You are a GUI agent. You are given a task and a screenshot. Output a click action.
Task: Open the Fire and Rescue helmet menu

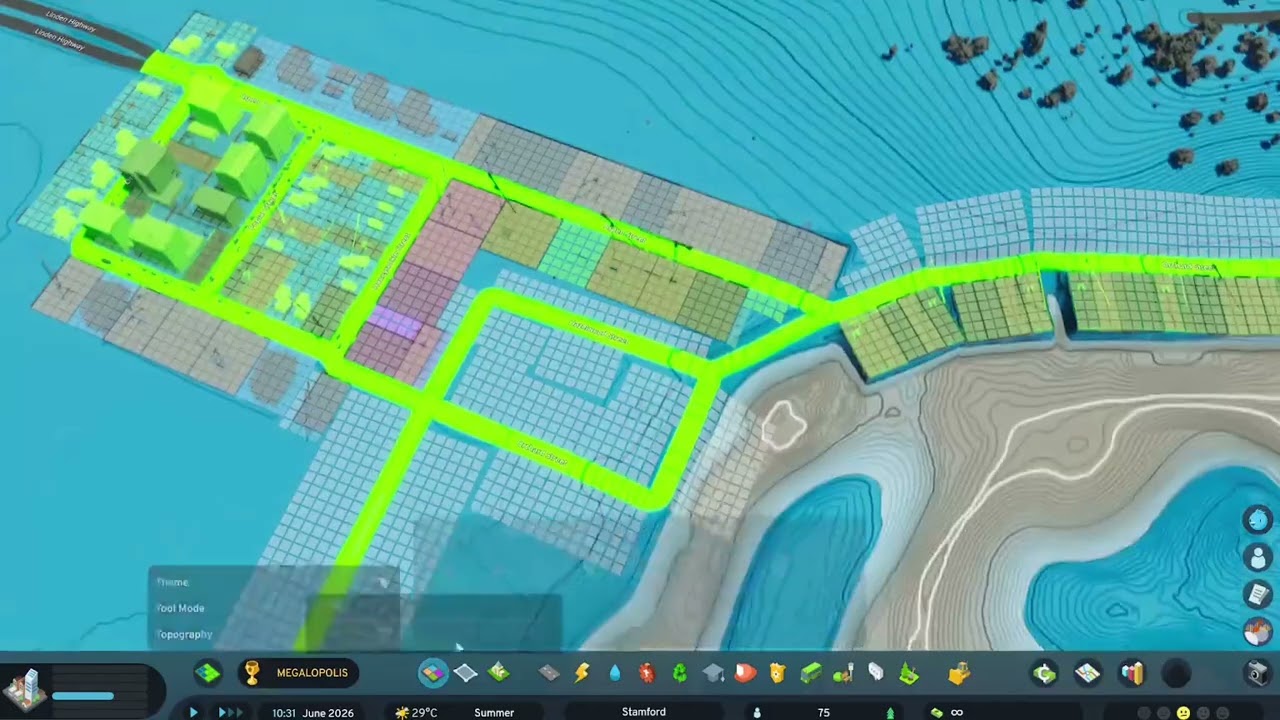(746, 673)
